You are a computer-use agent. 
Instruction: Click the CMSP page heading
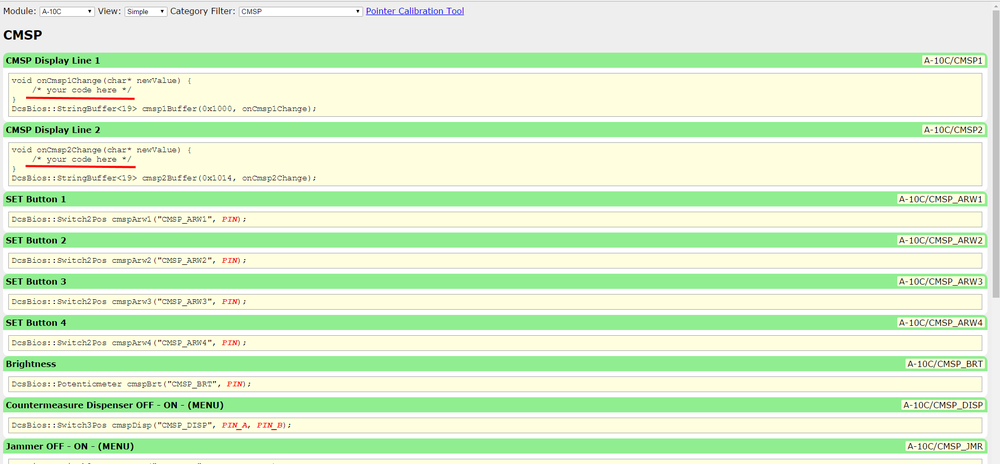pyautogui.click(x=23, y=36)
